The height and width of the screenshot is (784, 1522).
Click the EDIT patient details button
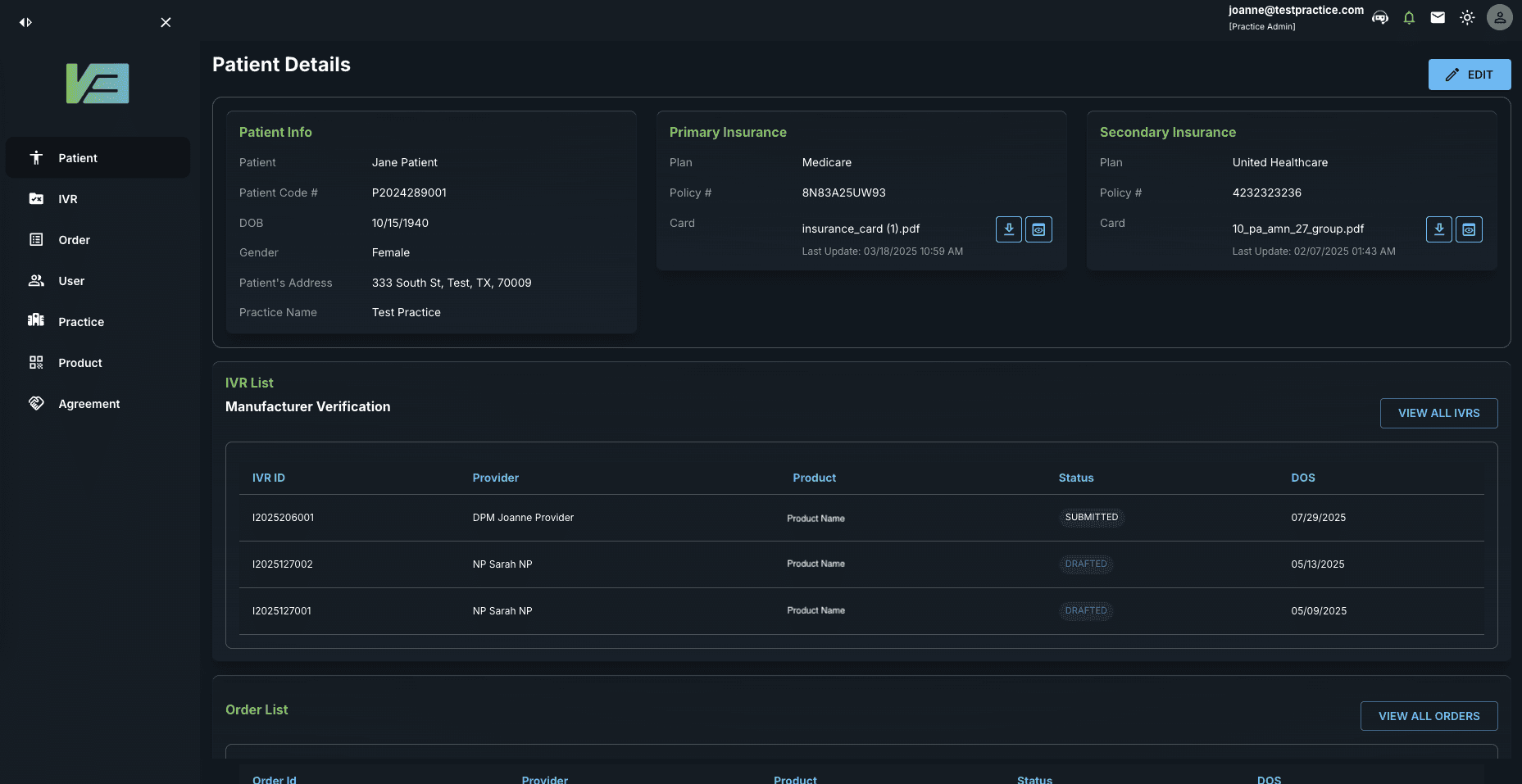click(1470, 75)
